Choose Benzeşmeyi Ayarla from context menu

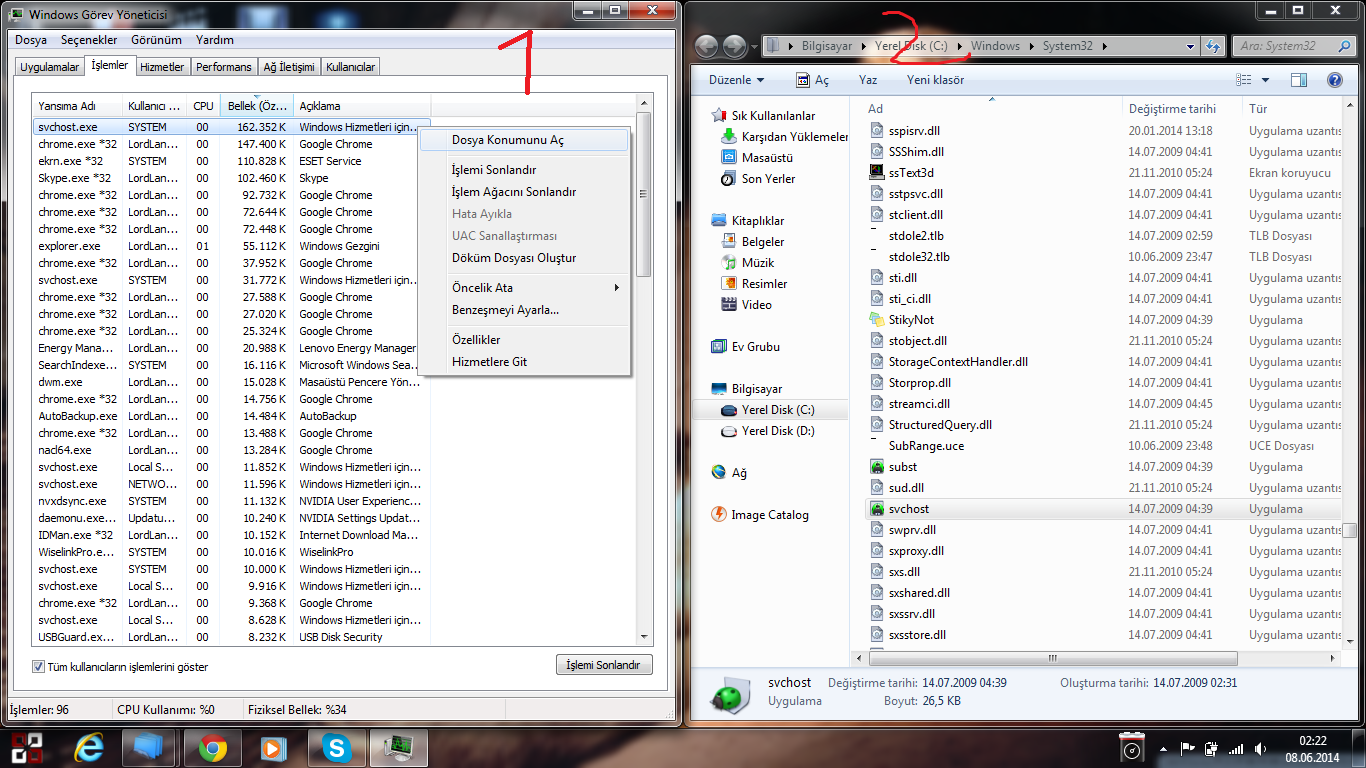click(x=524, y=310)
